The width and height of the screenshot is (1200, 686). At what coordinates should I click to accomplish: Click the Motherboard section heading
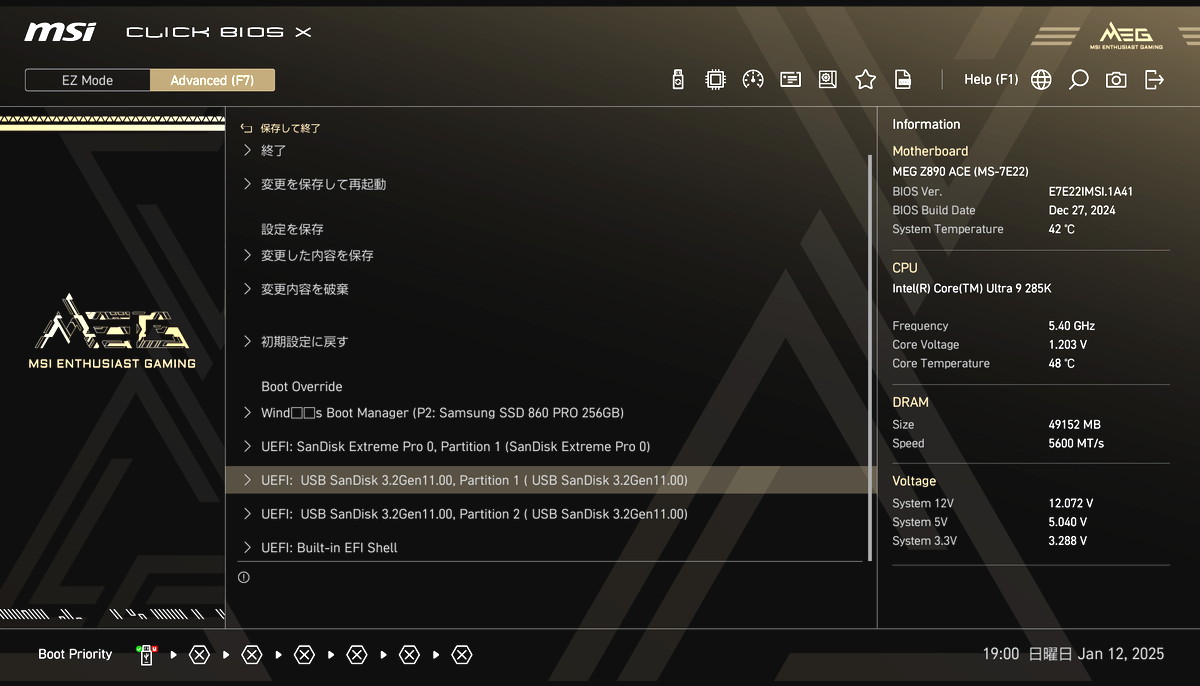(x=930, y=151)
